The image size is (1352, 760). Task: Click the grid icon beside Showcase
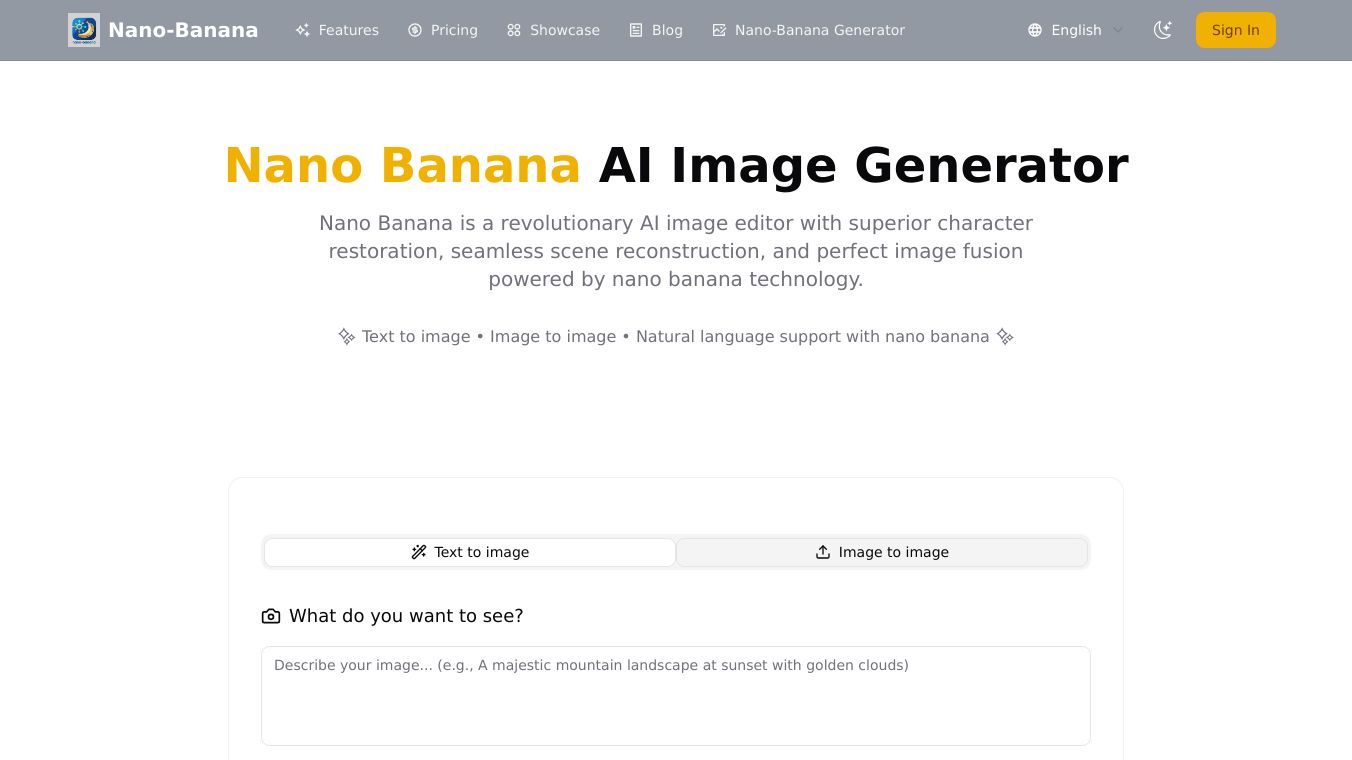coord(514,30)
